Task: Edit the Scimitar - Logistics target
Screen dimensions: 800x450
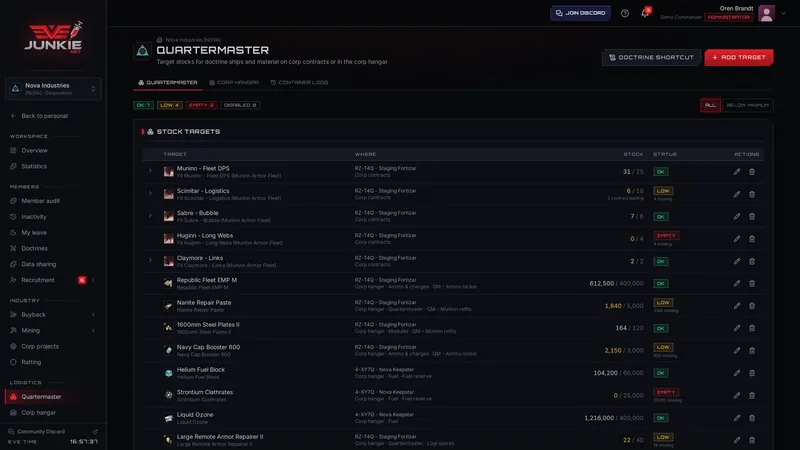Action: coord(737,194)
